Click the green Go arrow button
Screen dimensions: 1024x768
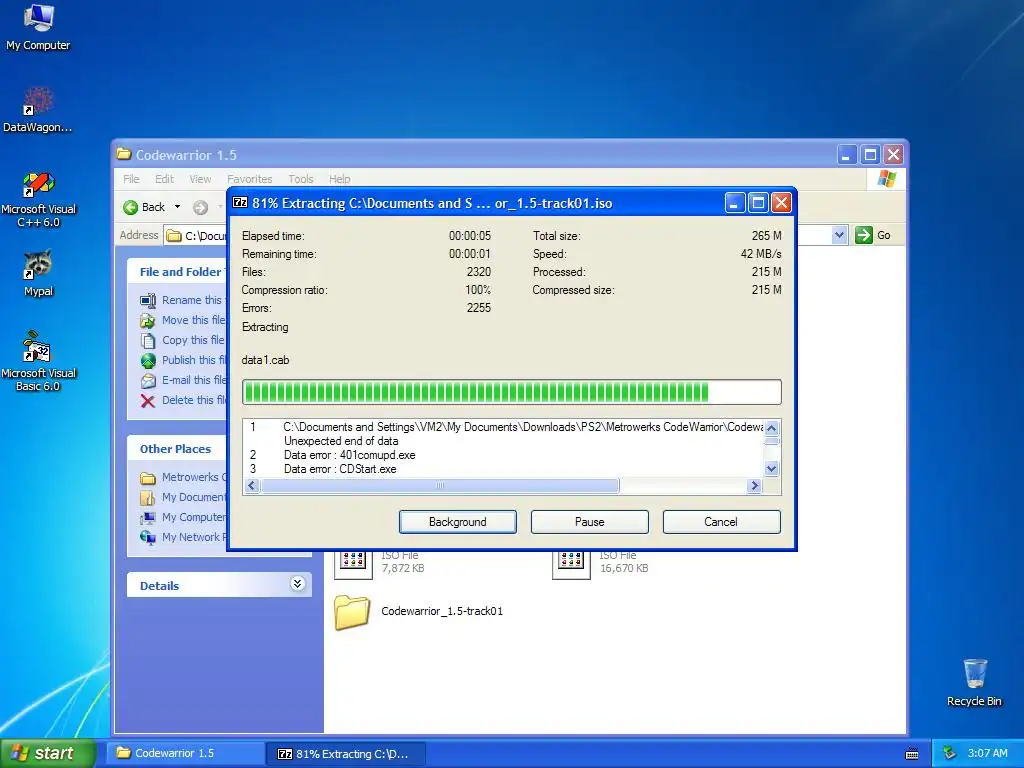tap(863, 235)
